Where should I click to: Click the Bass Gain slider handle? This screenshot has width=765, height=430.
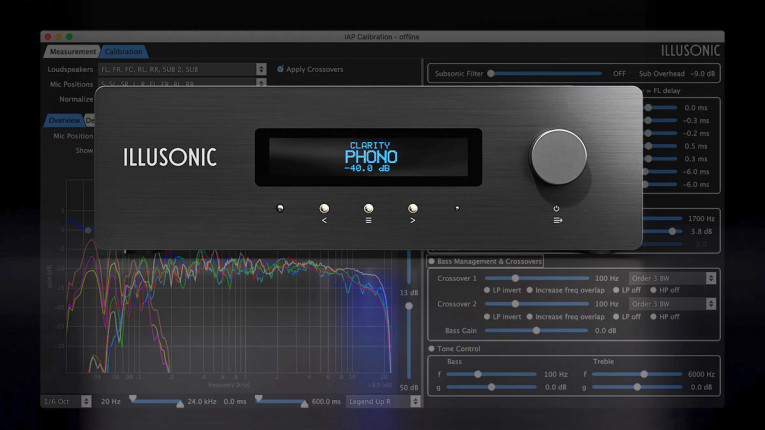(536, 330)
